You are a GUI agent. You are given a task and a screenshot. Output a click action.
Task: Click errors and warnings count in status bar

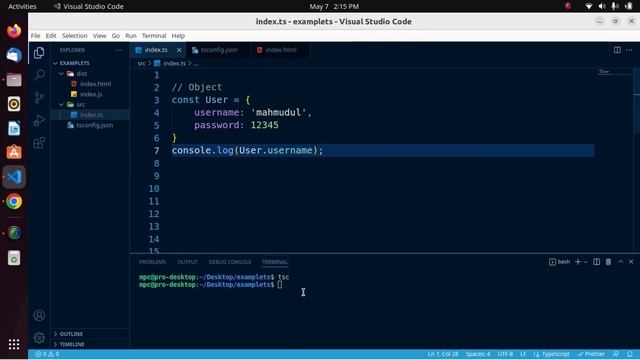coord(47,354)
